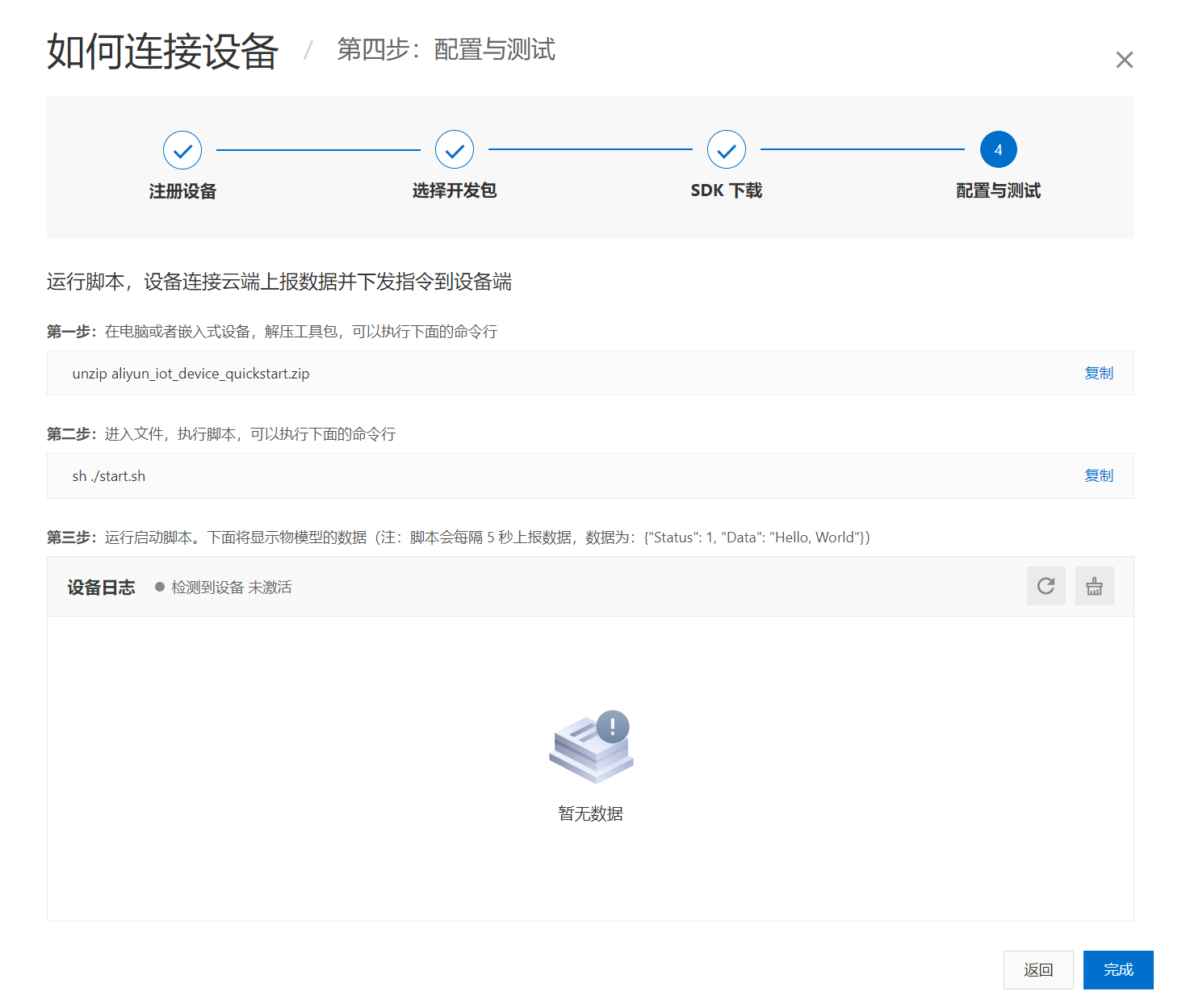Viewport: 1182px width, 1008px height.
Task: Copy the unzip command via 复制
Action: 1099,373
